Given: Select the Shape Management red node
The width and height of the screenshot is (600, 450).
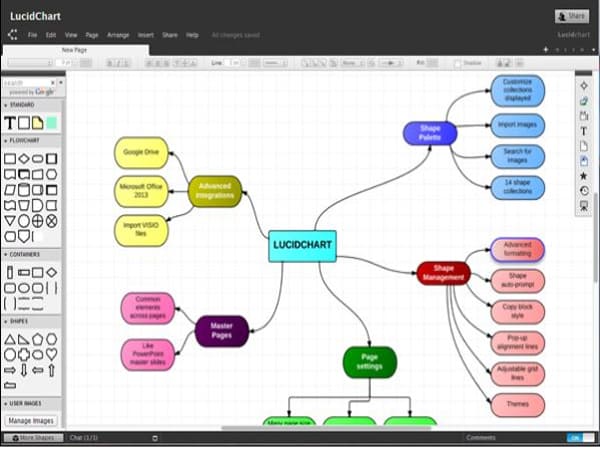Looking at the screenshot, I should click(x=443, y=273).
